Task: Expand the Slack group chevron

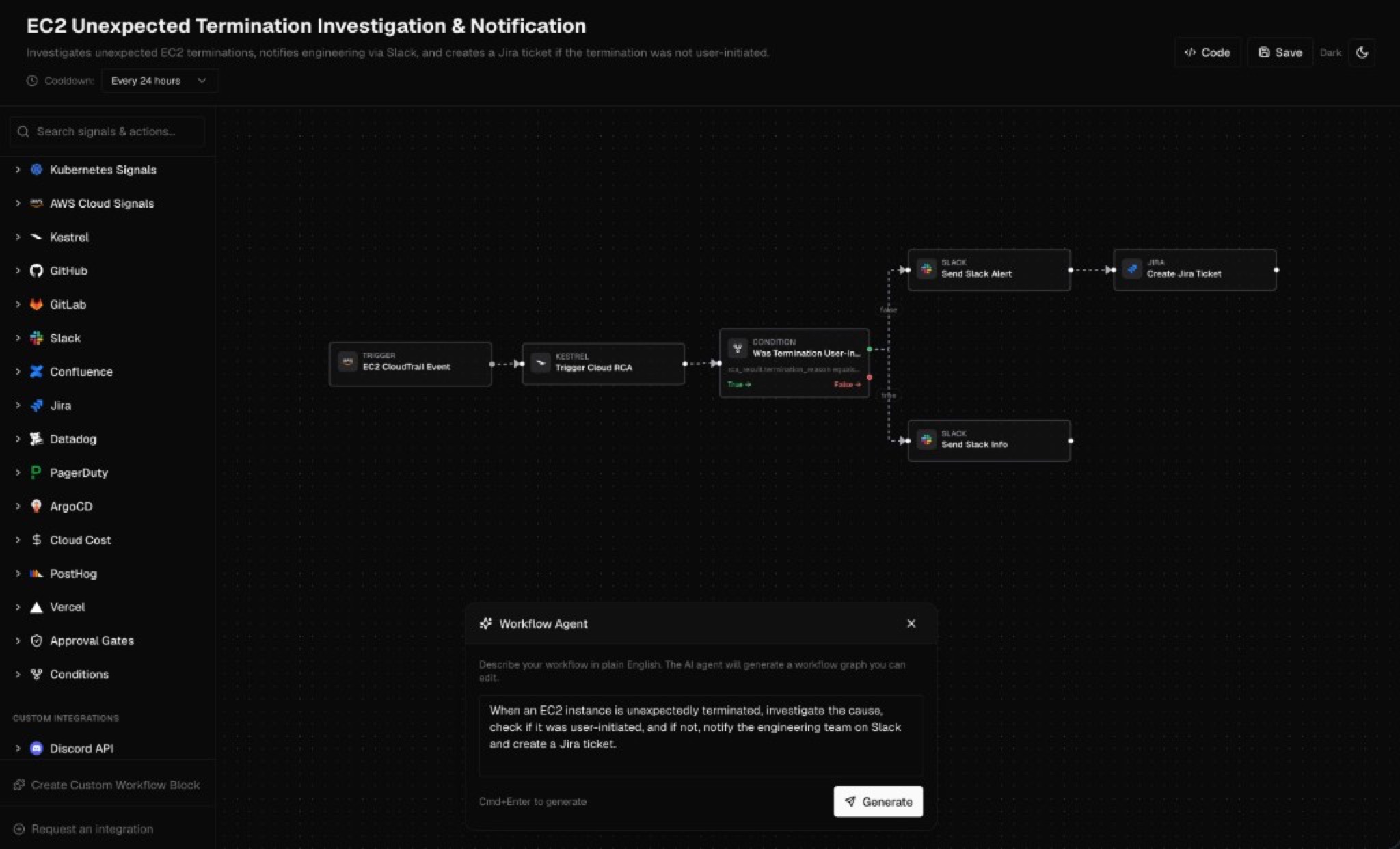Action: (18, 338)
